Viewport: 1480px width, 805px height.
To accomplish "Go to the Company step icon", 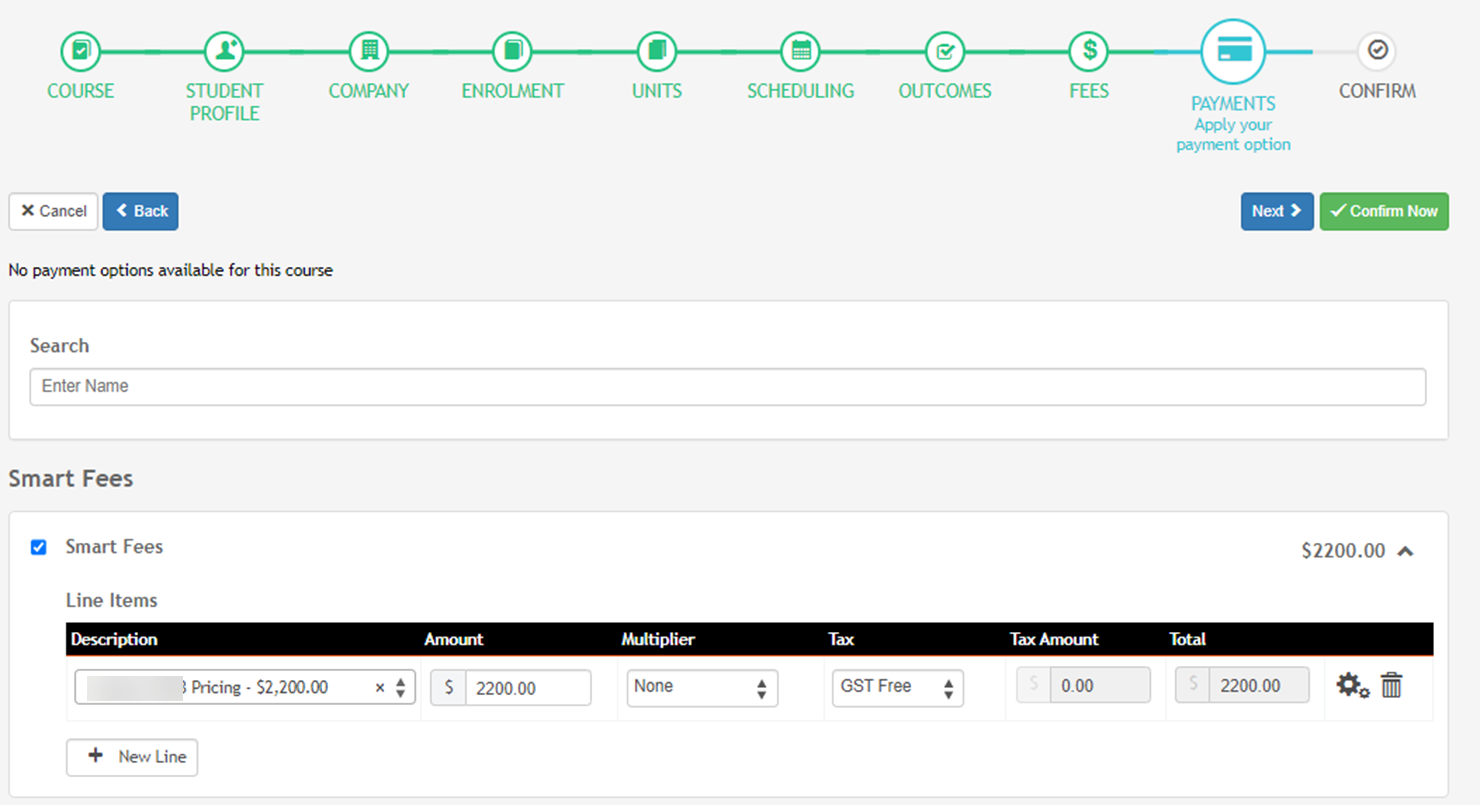I will coord(369,50).
